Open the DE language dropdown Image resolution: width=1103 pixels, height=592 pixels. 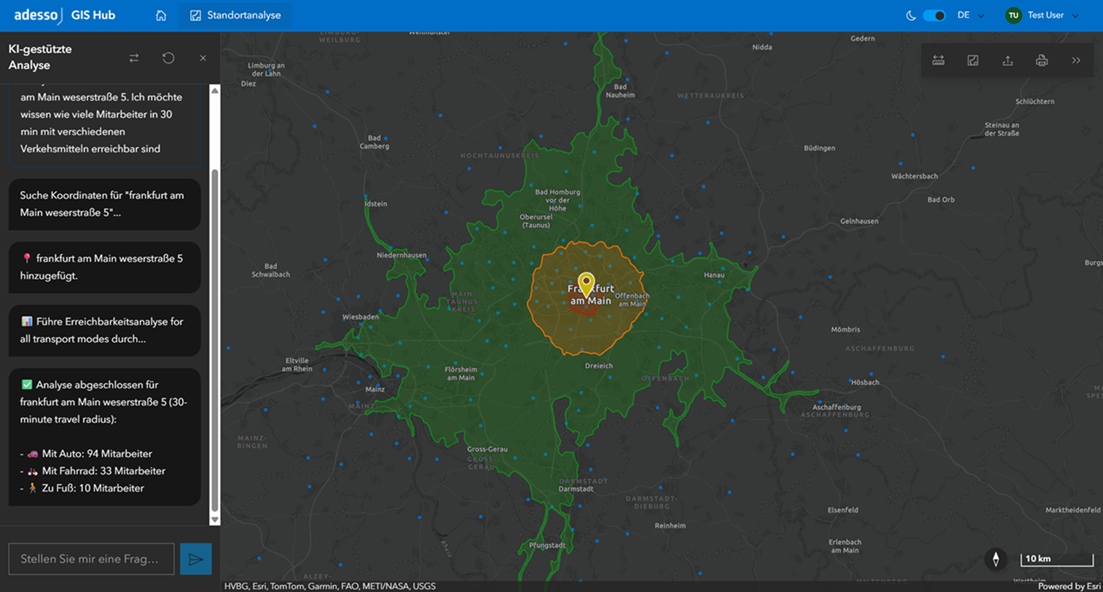[x=971, y=15]
